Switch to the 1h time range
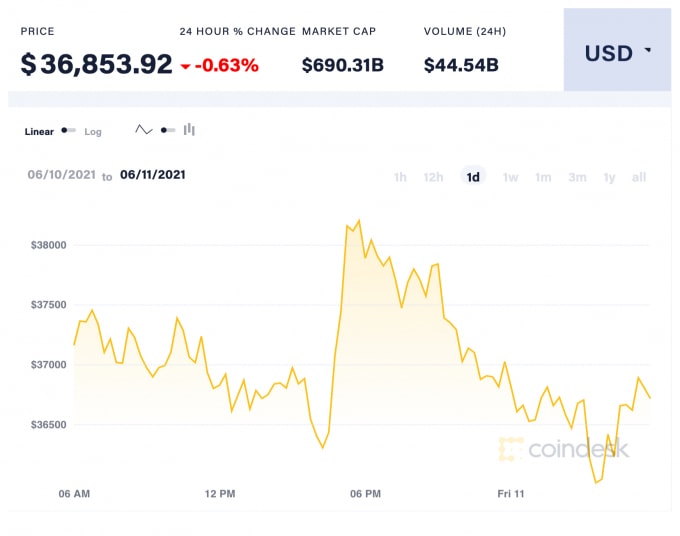This screenshot has width=680, height=536. tap(400, 177)
